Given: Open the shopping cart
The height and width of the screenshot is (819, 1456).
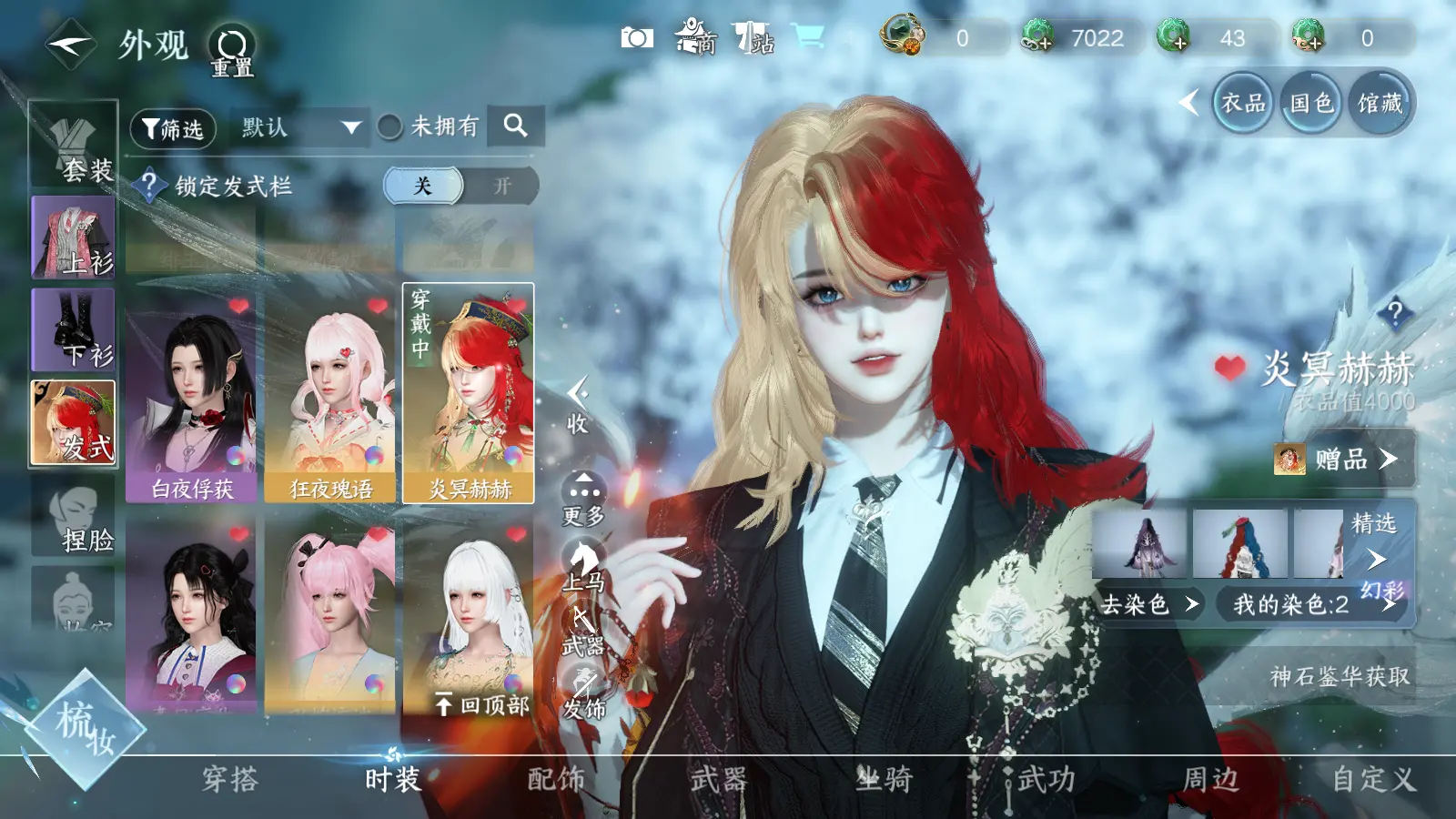Looking at the screenshot, I should point(807,37).
